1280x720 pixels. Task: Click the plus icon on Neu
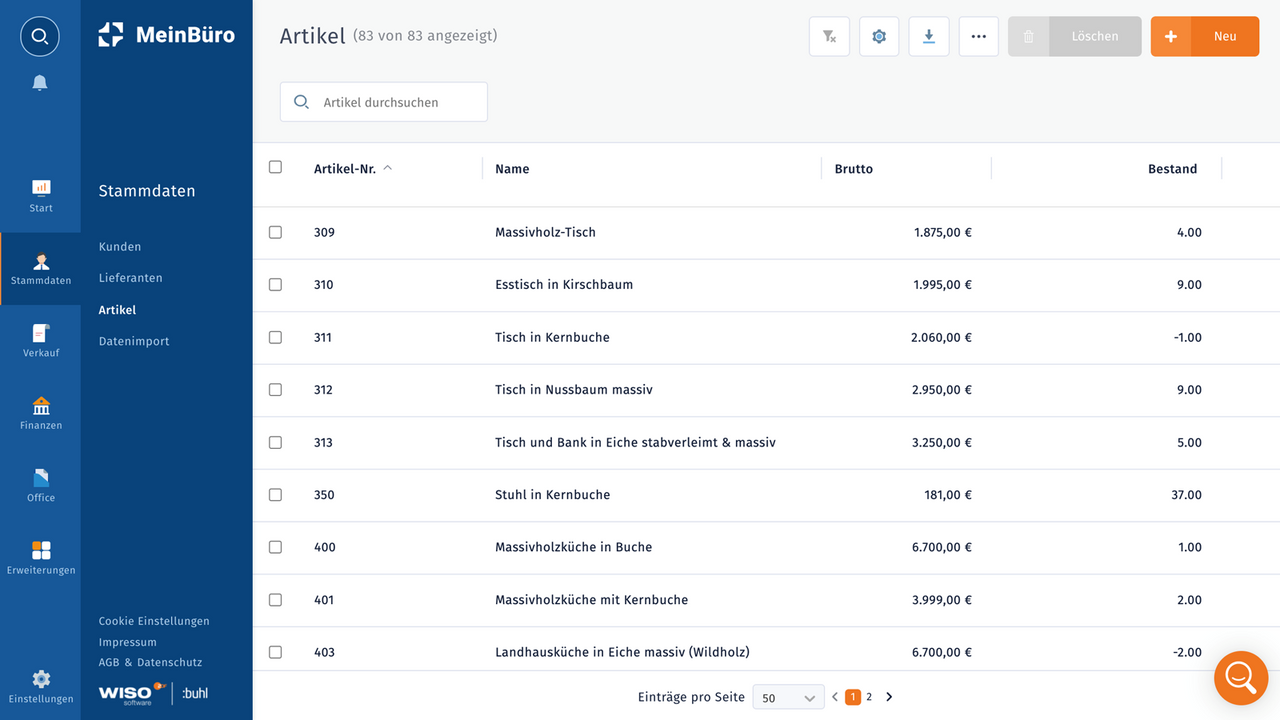point(1171,36)
